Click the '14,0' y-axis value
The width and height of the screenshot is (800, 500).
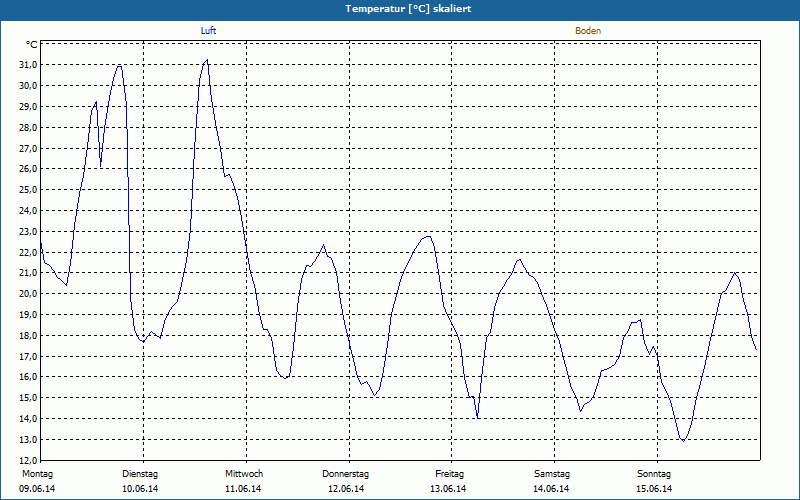coord(28,419)
